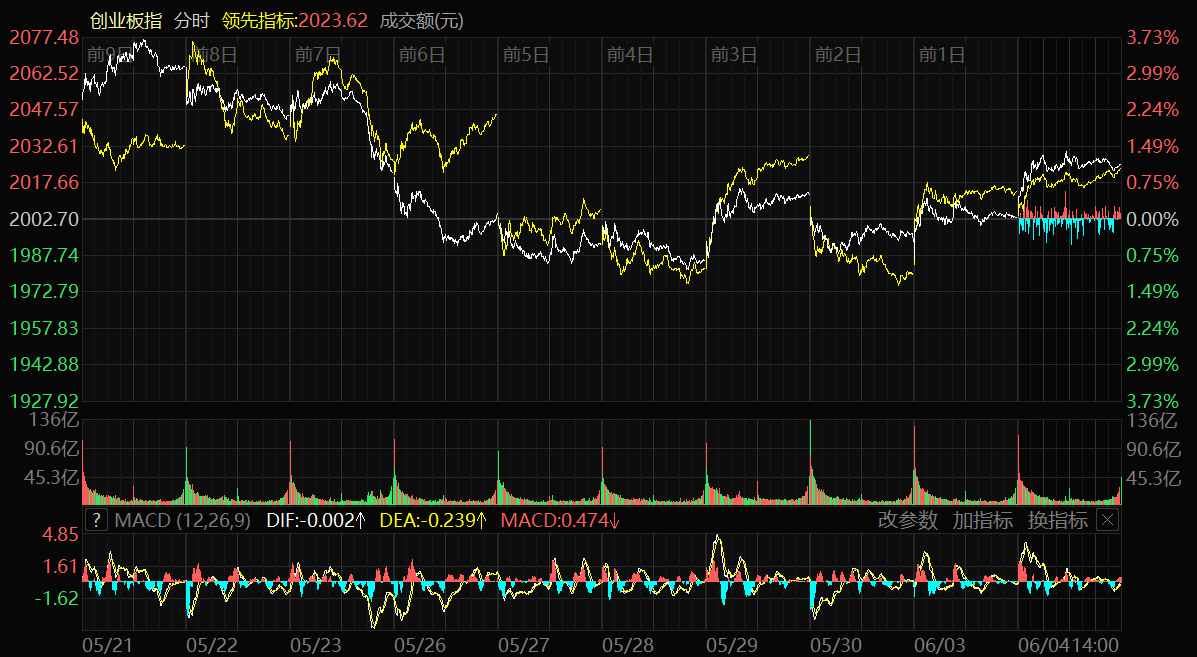
Task: Click the 05/23 date on the time axis
Action: (x=315, y=646)
